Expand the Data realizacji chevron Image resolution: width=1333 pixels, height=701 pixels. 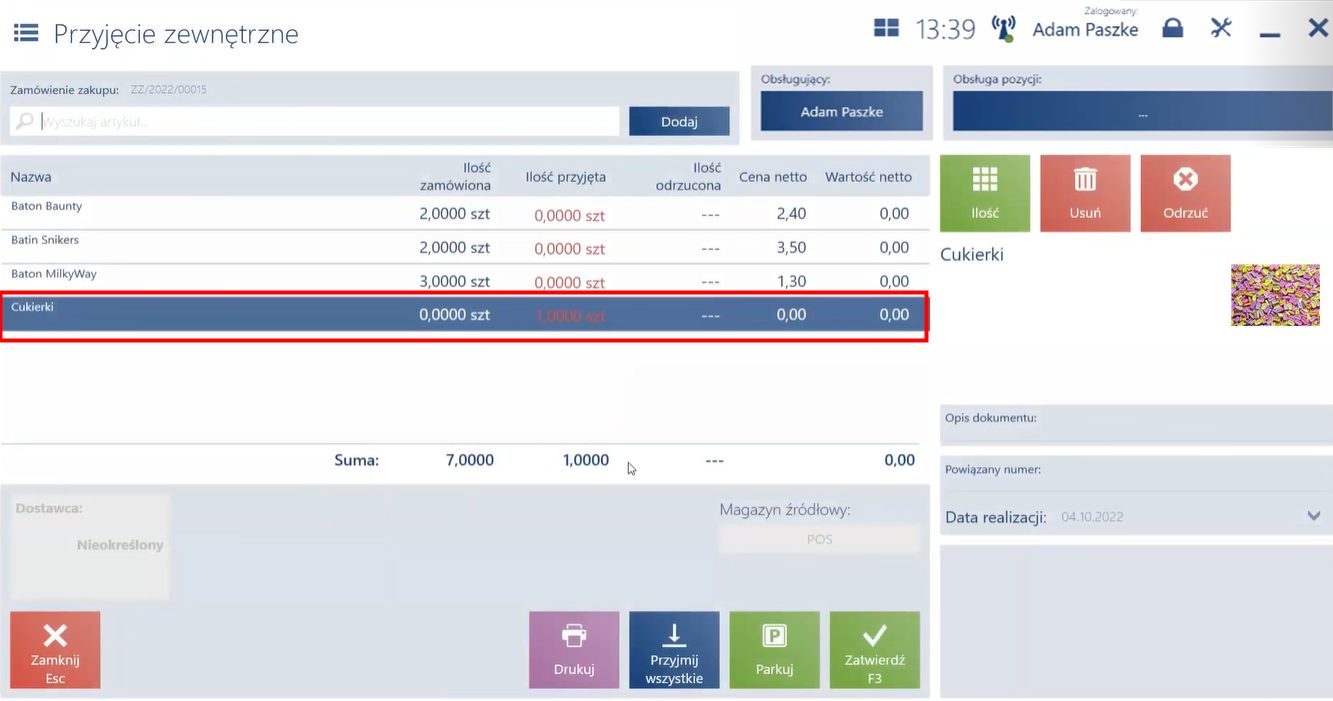tap(1314, 516)
